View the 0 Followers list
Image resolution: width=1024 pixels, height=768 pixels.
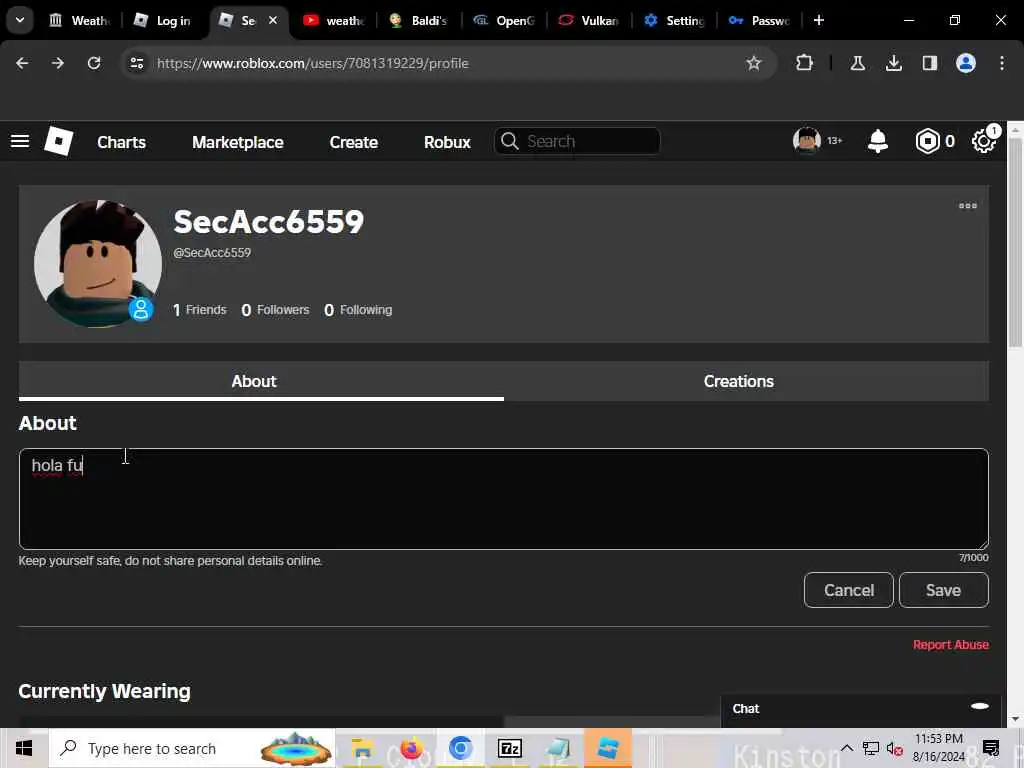point(275,310)
